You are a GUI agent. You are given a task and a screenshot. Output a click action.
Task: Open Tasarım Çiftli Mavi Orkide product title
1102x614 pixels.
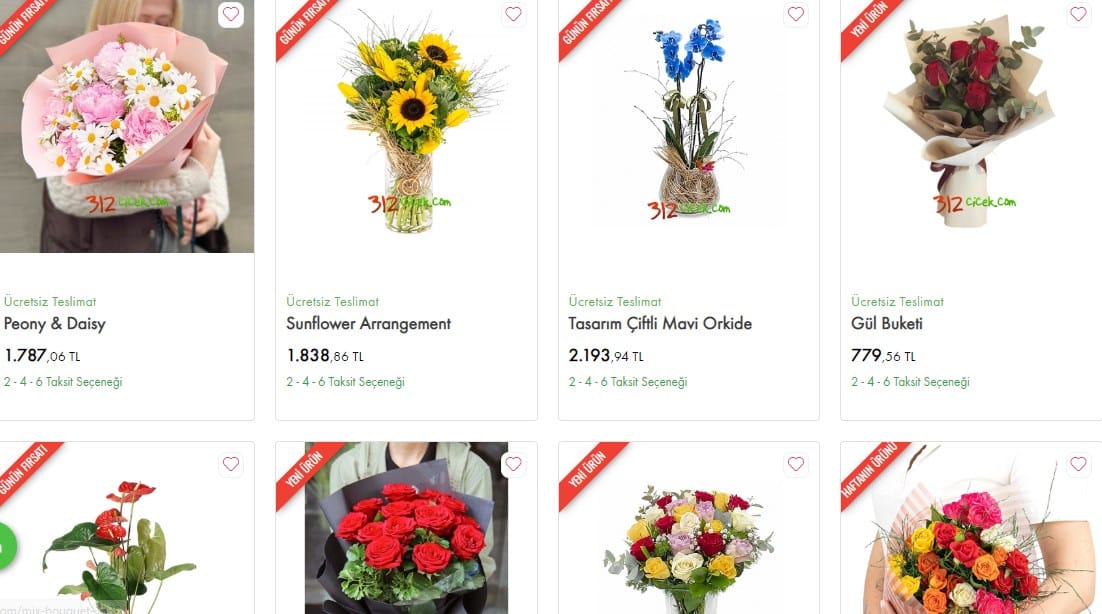[660, 324]
